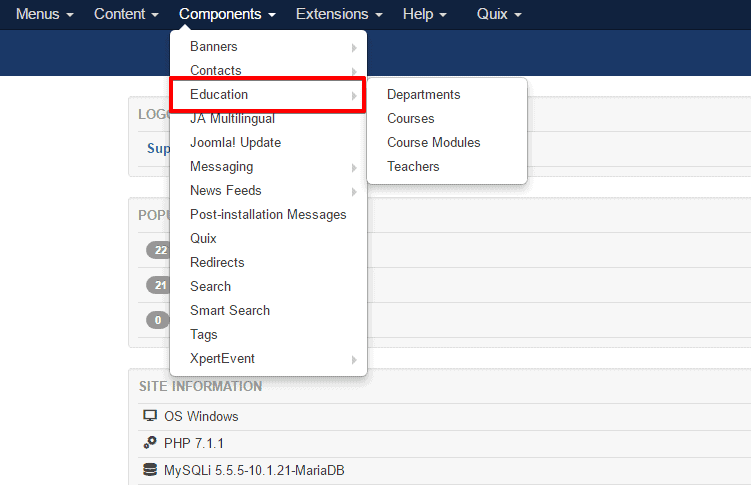Open the Quix top bar menu

click(x=499, y=15)
